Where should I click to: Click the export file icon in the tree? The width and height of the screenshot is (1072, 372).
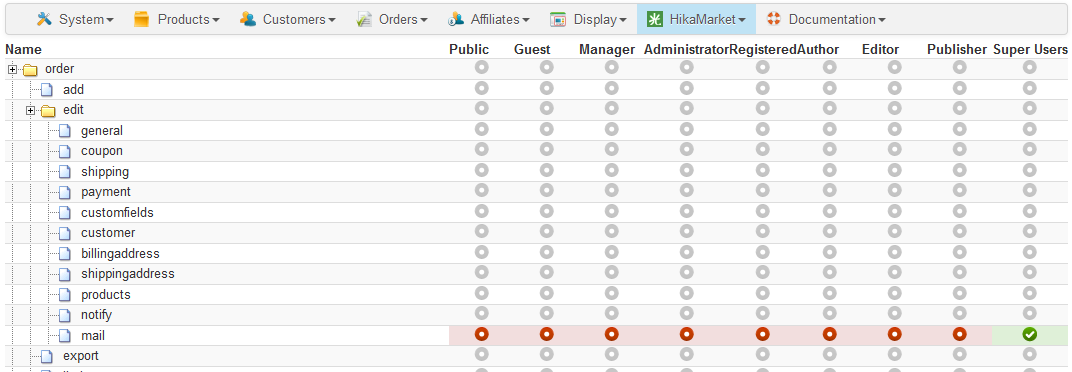click(46, 356)
